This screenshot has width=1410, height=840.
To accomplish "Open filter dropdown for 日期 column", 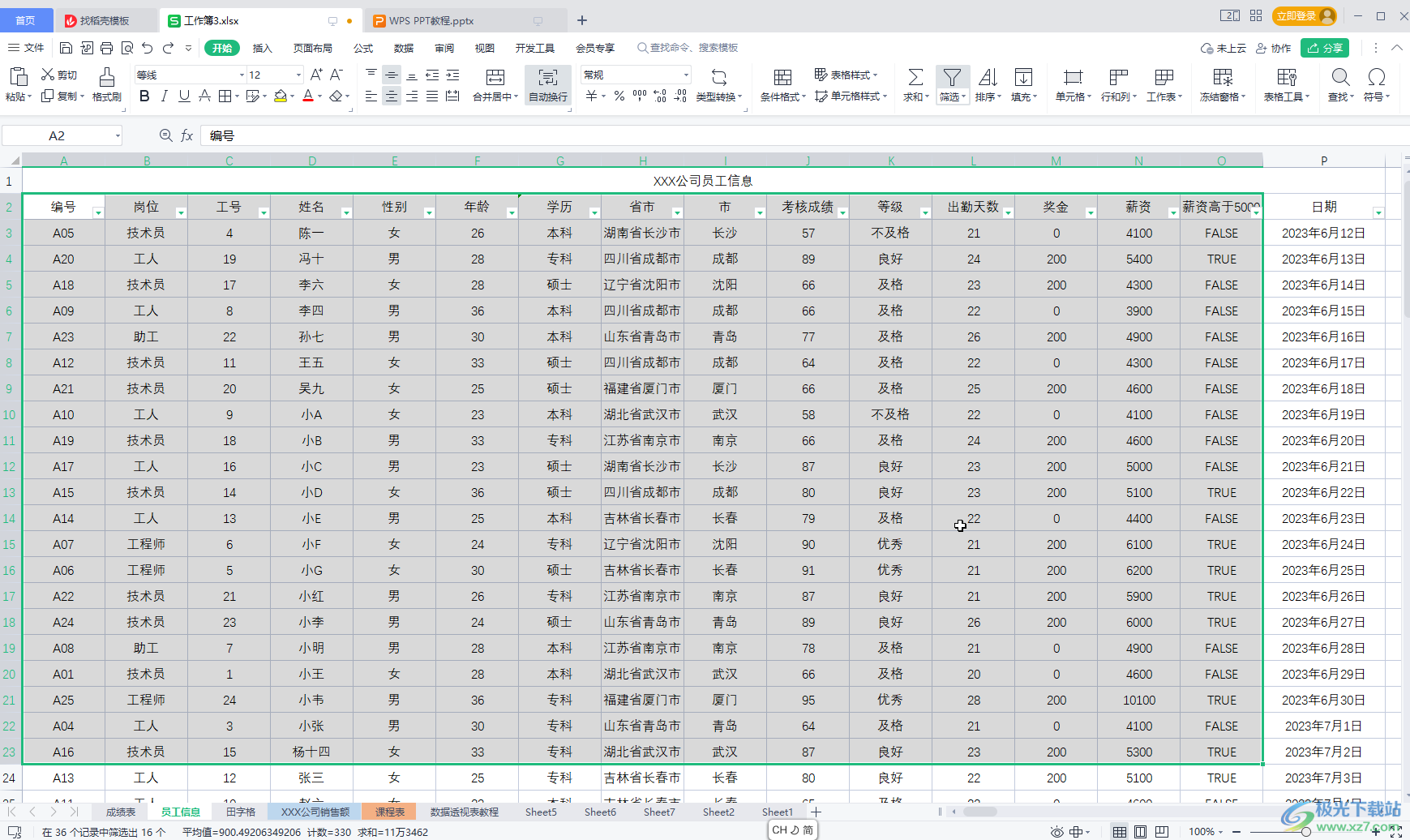I will (x=1378, y=212).
